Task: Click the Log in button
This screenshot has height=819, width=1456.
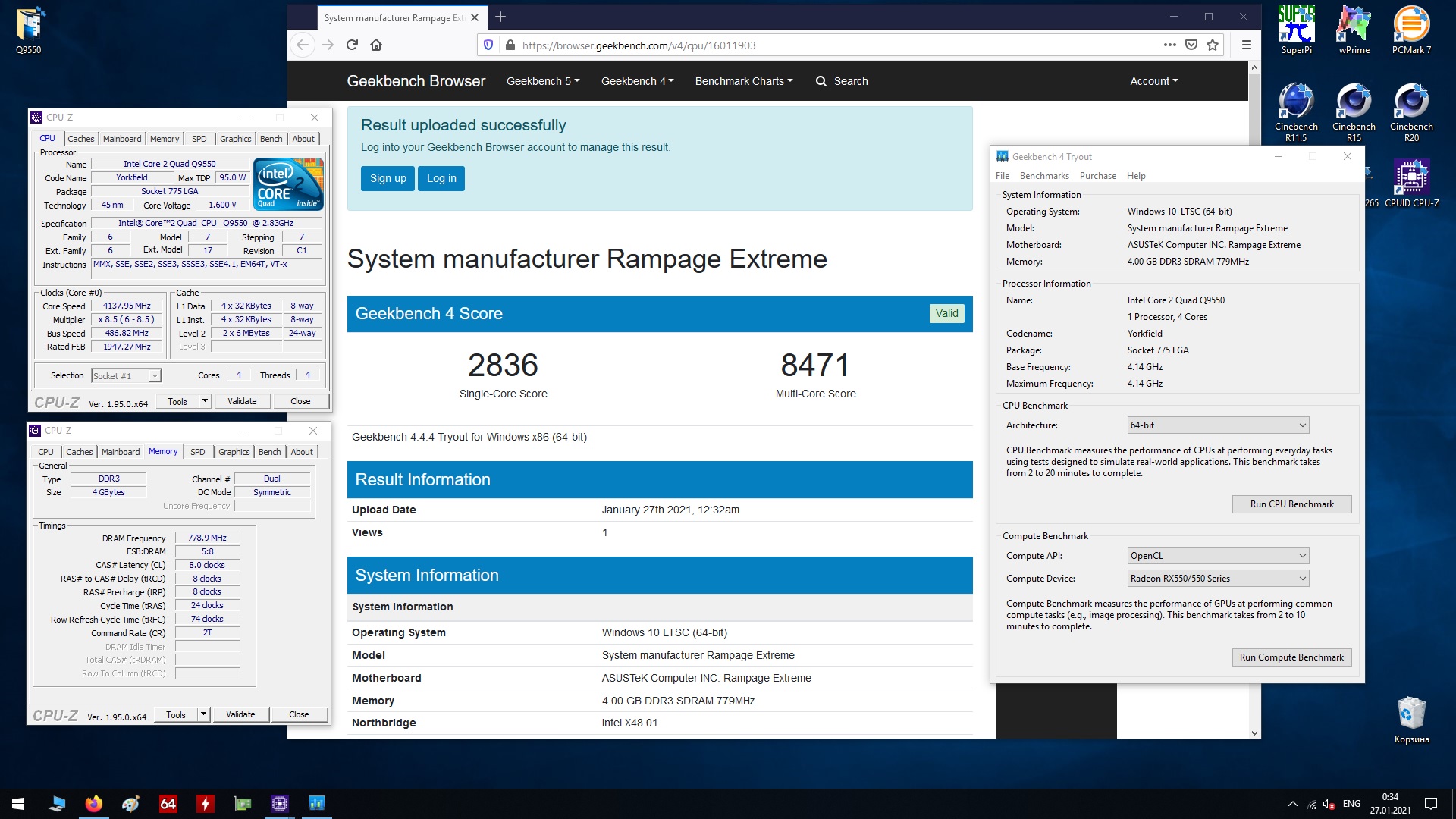Action: (x=441, y=178)
